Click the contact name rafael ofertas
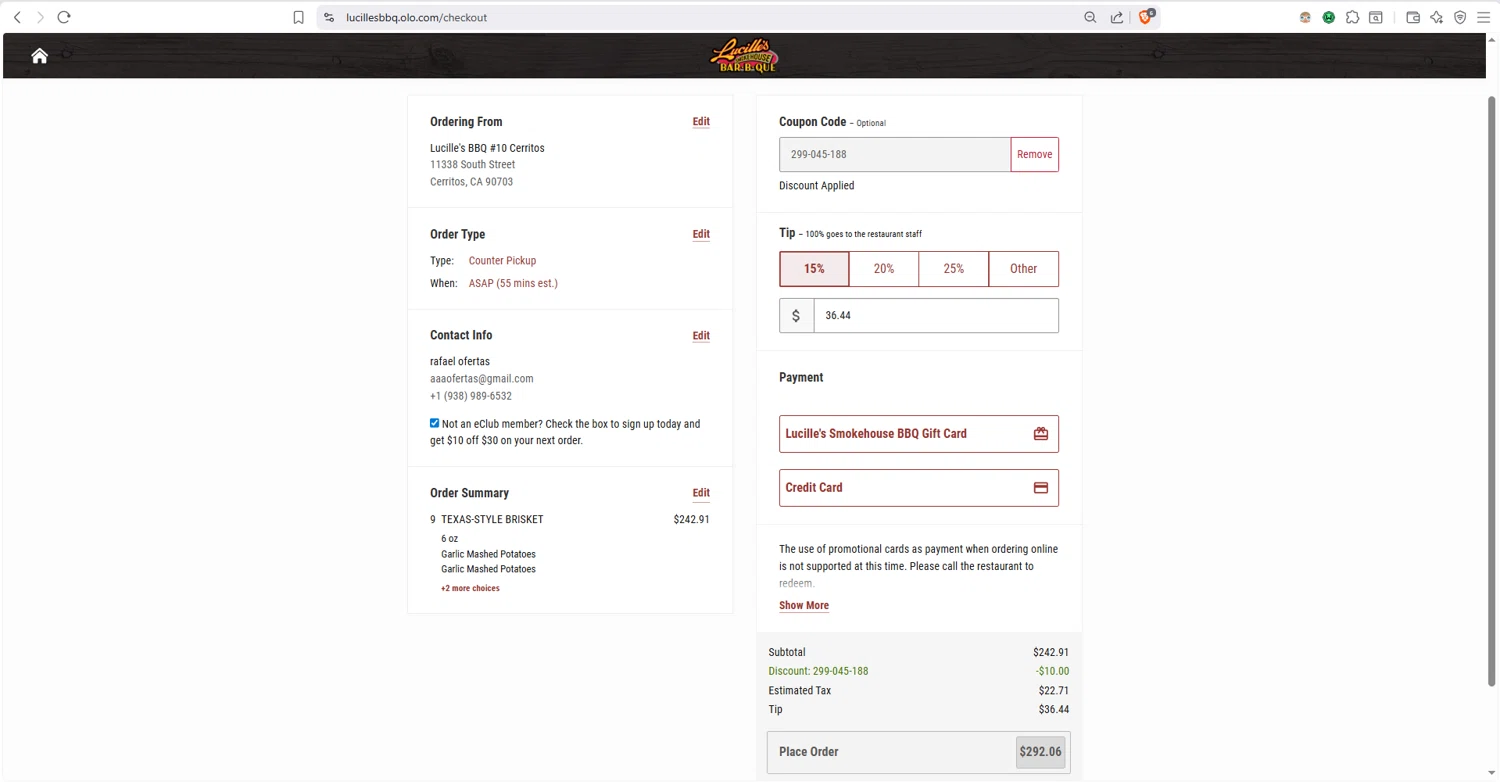Screen dimensions: 1500x782 (x=460, y=362)
